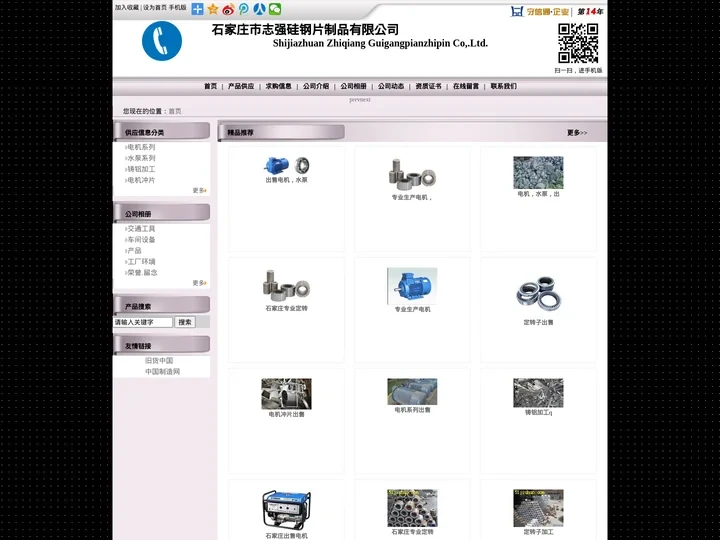This screenshot has height=540, width=720.
Task: Open the 求购信息 menu item
Action: click(x=278, y=86)
